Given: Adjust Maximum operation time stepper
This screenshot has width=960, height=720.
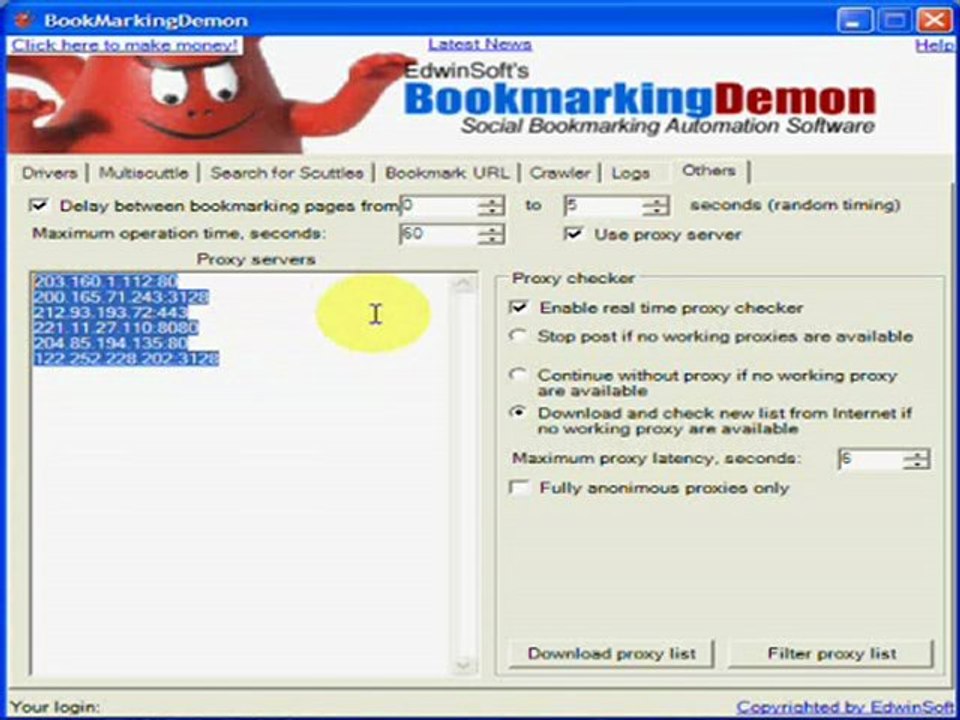Looking at the screenshot, I should 492,234.
